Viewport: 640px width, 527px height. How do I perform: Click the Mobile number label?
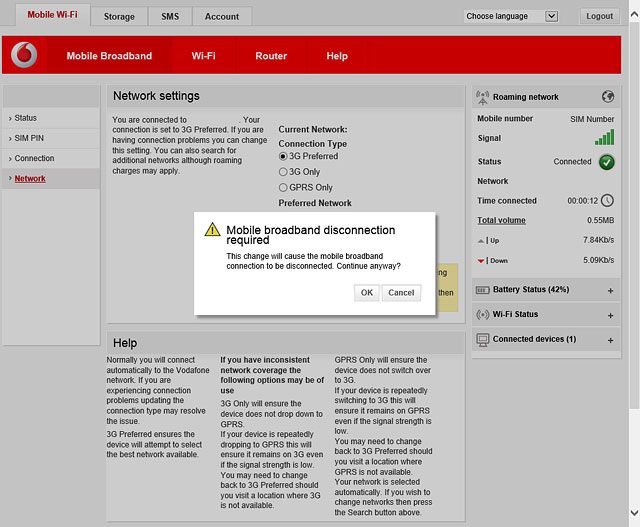(505, 118)
